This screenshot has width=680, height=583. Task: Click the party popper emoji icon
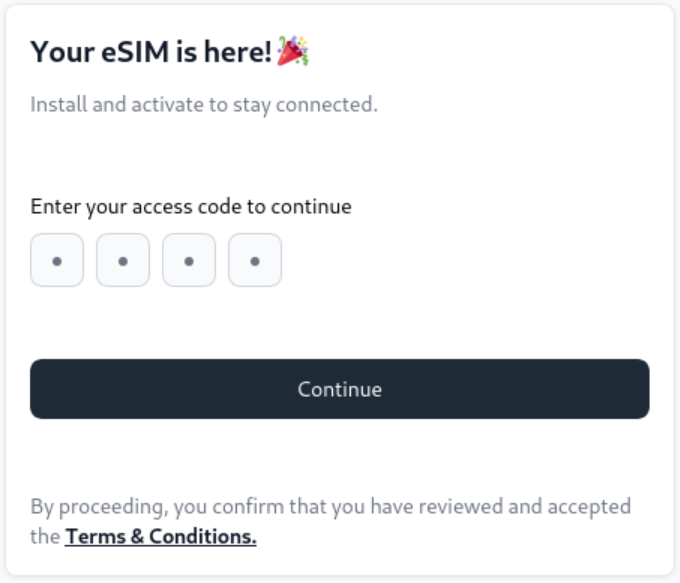(293, 51)
